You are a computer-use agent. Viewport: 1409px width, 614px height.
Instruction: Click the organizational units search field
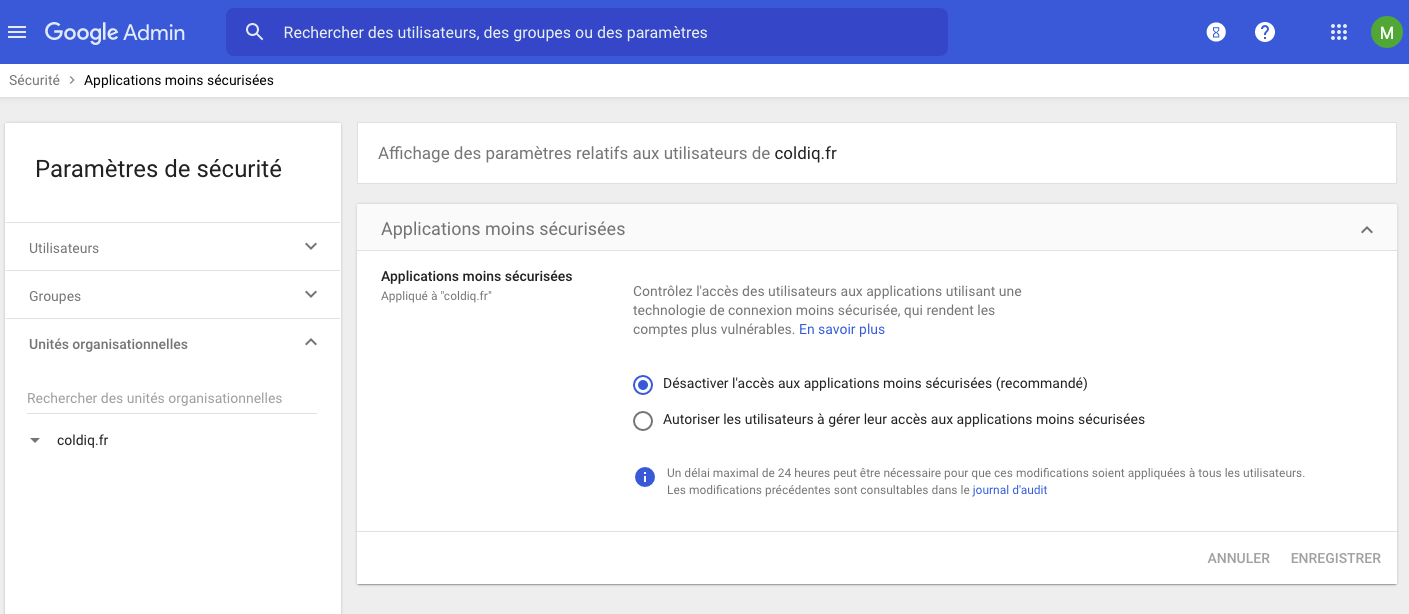click(171, 398)
